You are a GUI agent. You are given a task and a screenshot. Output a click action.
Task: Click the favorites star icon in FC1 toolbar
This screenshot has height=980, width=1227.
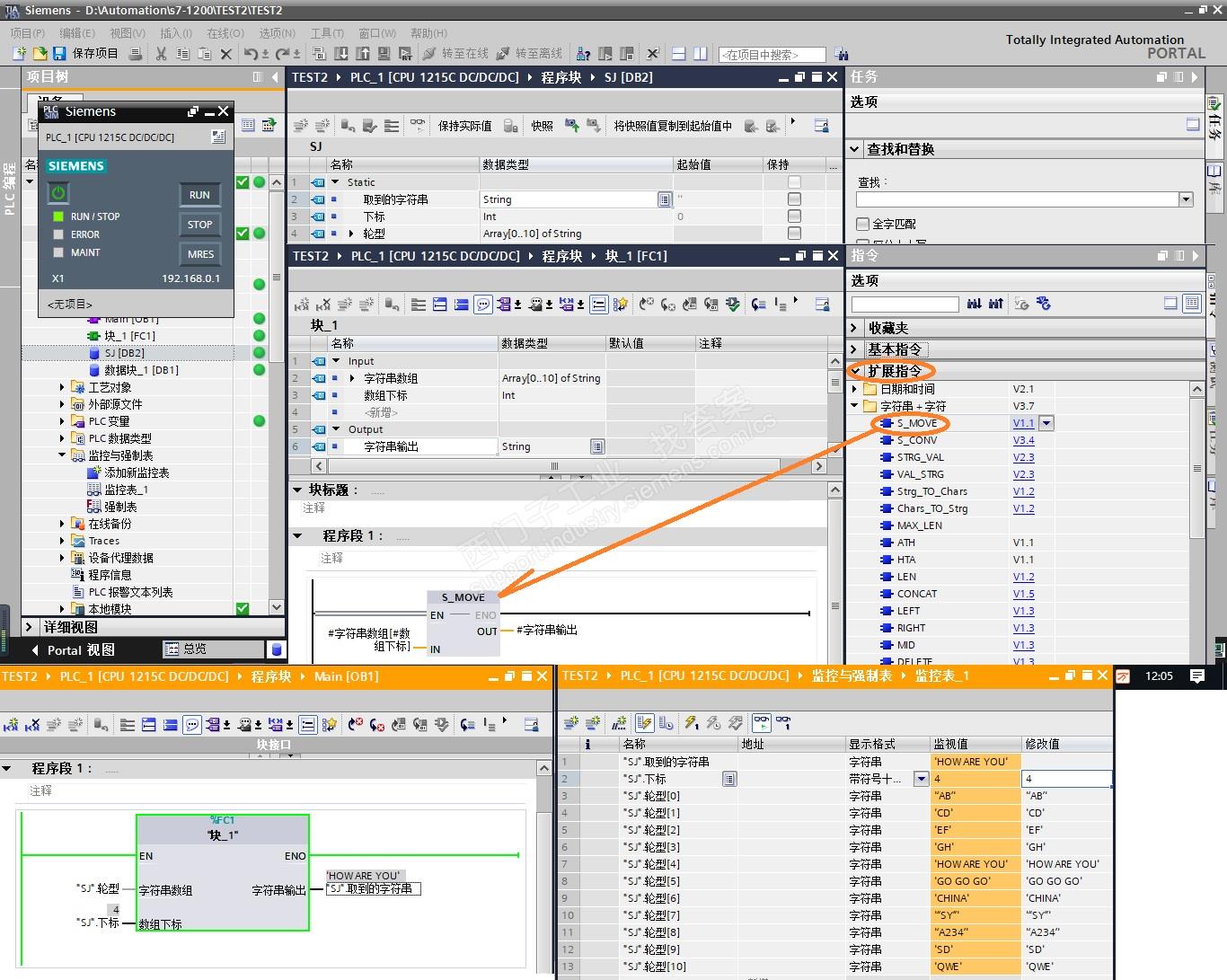(621, 305)
